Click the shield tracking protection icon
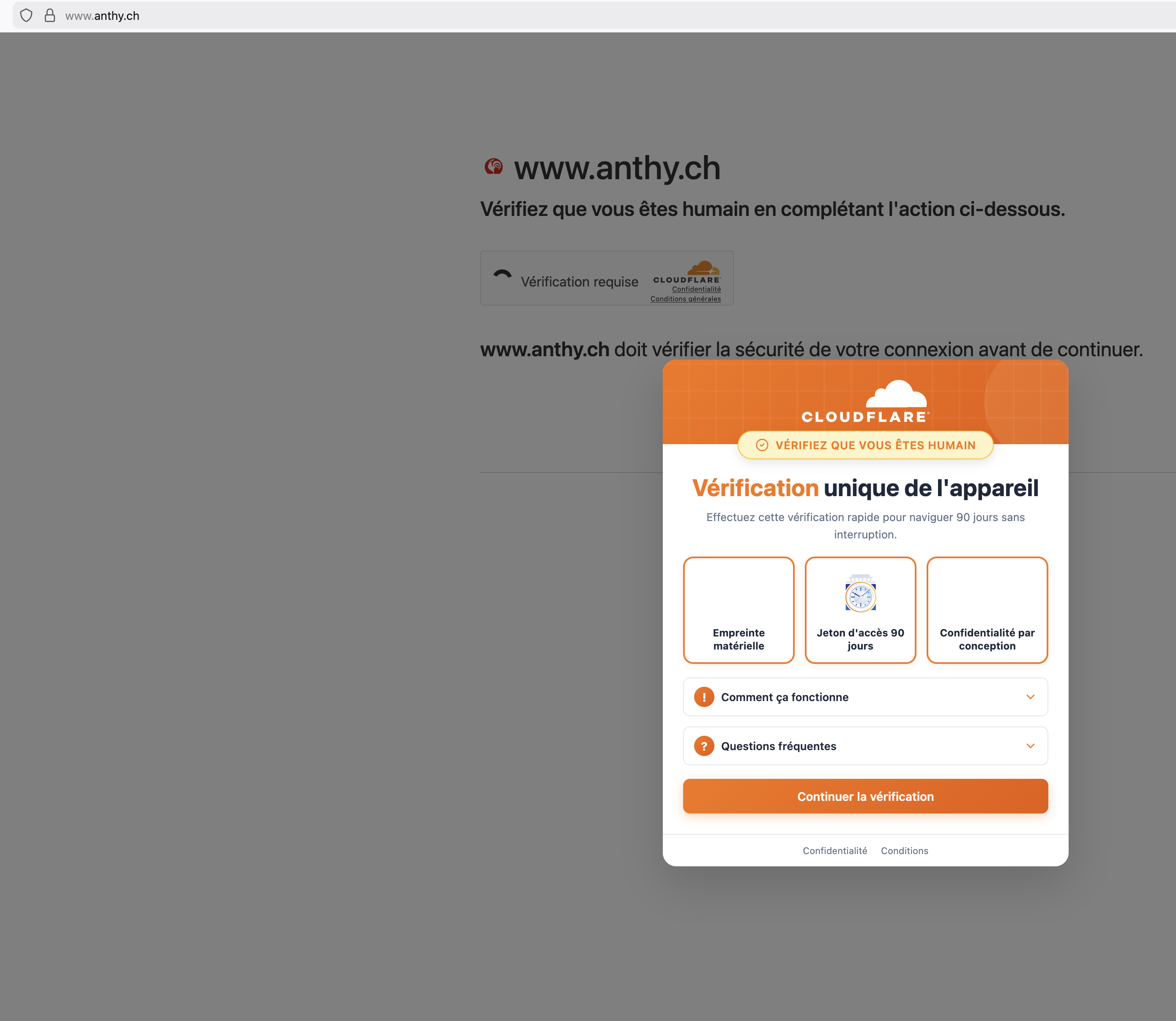This screenshot has width=1176, height=1021. [x=26, y=15]
